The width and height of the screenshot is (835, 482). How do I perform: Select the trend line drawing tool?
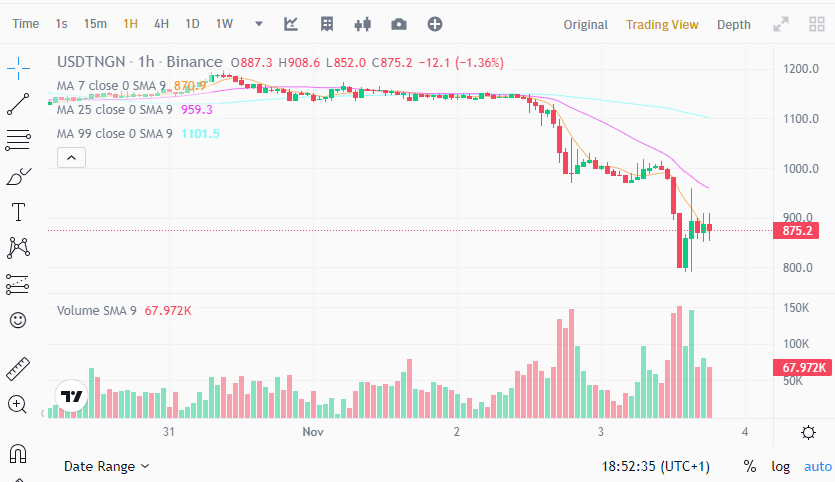tap(18, 102)
